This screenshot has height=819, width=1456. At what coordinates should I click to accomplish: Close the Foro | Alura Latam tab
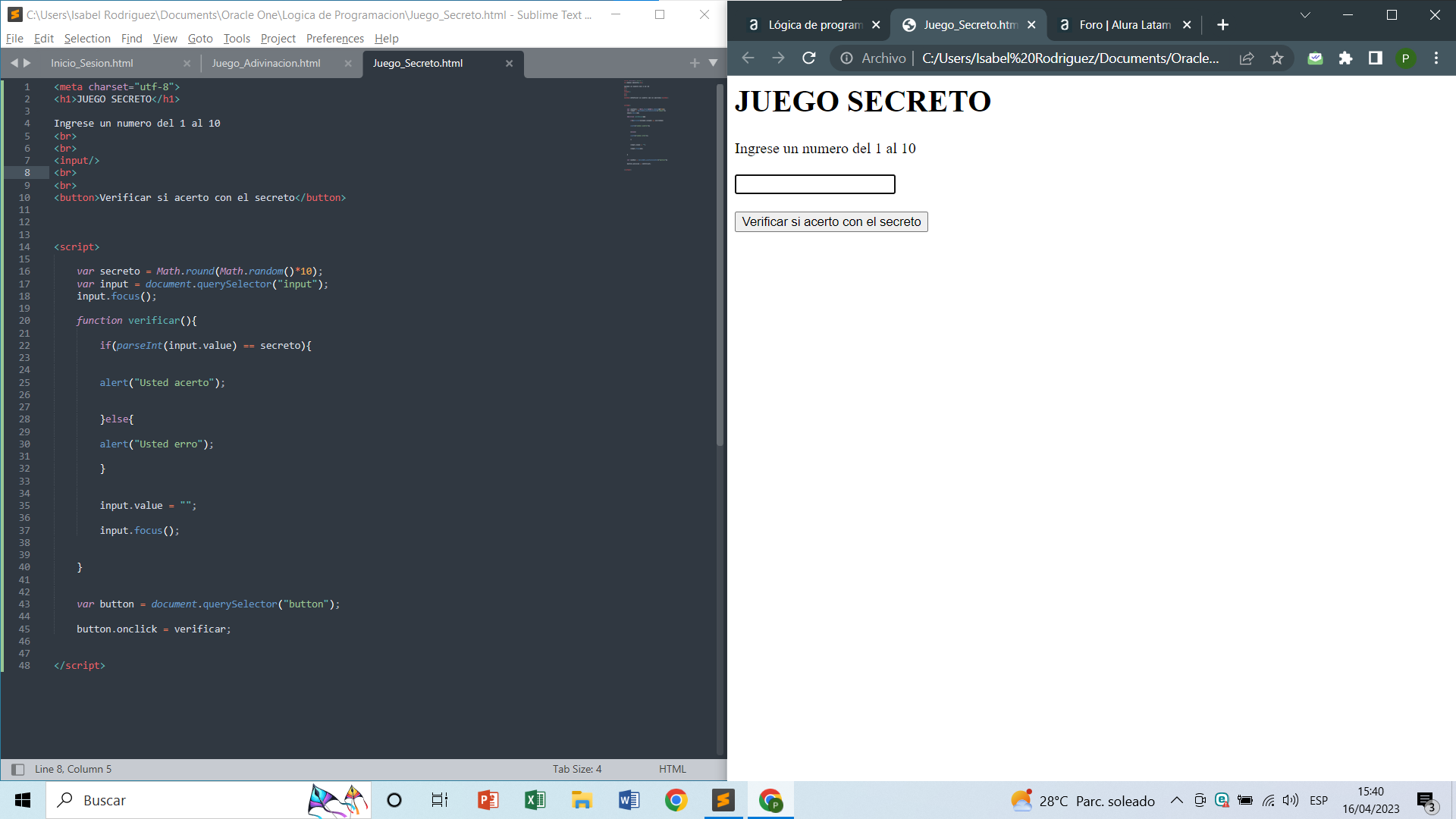[1187, 25]
